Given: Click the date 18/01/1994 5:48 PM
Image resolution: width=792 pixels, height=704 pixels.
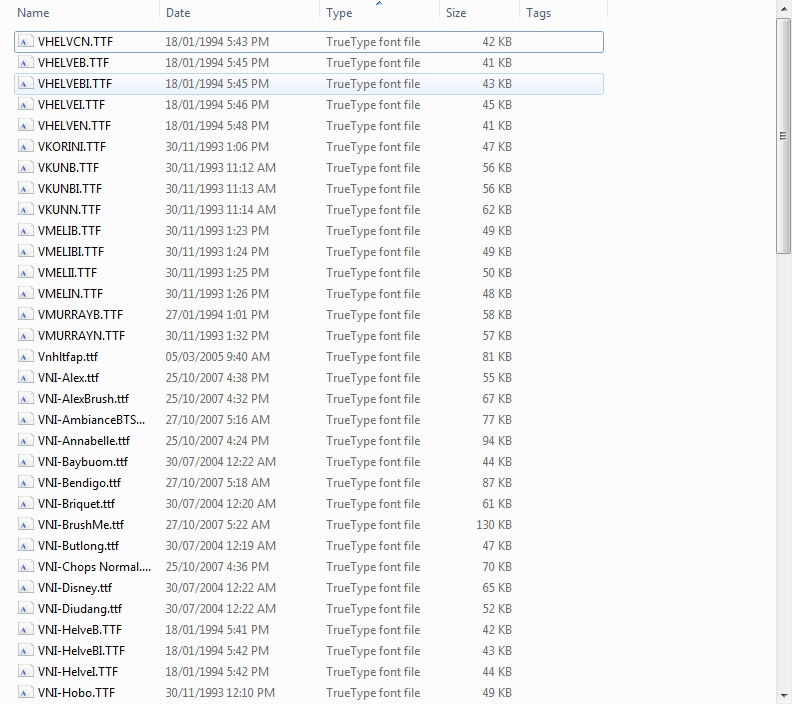Looking at the screenshot, I should (x=217, y=125).
